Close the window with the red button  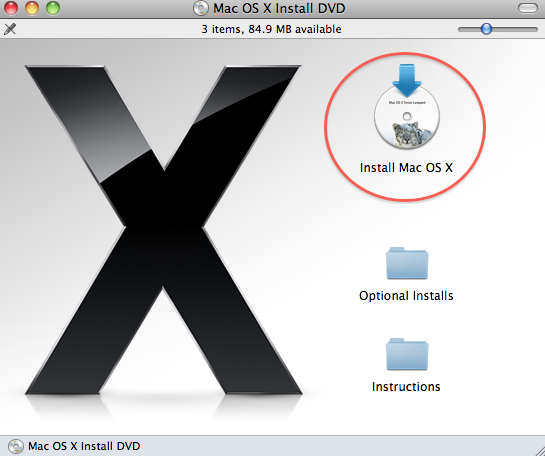[x=10, y=8]
